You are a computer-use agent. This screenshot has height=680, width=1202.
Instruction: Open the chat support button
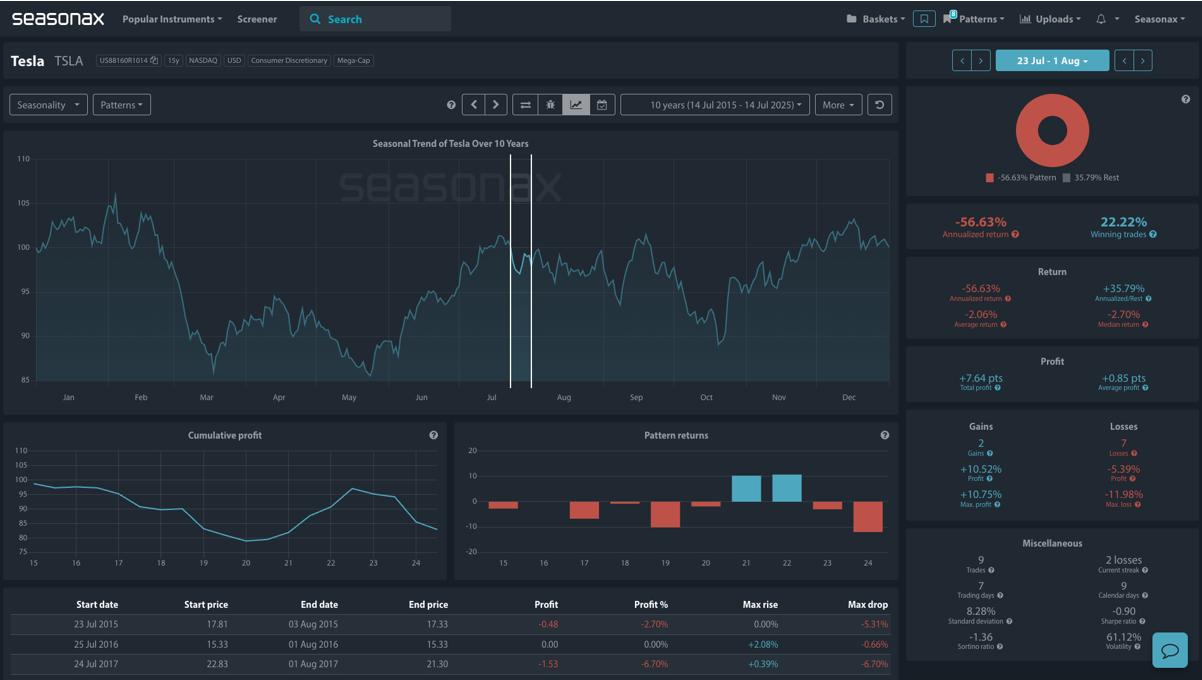pos(1170,649)
